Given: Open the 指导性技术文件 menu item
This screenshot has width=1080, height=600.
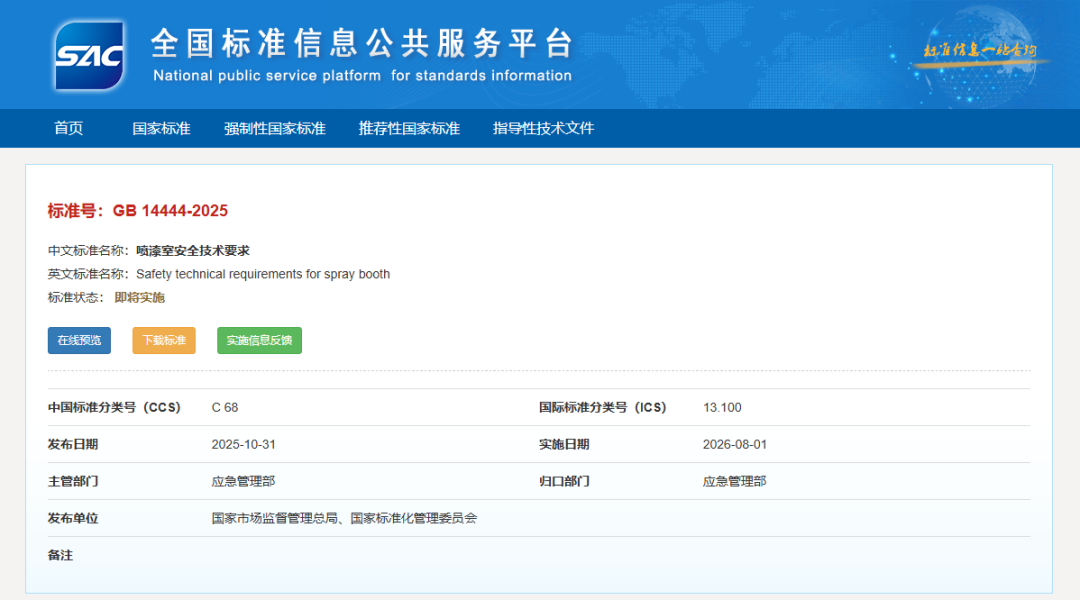Looking at the screenshot, I should click(543, 128).
